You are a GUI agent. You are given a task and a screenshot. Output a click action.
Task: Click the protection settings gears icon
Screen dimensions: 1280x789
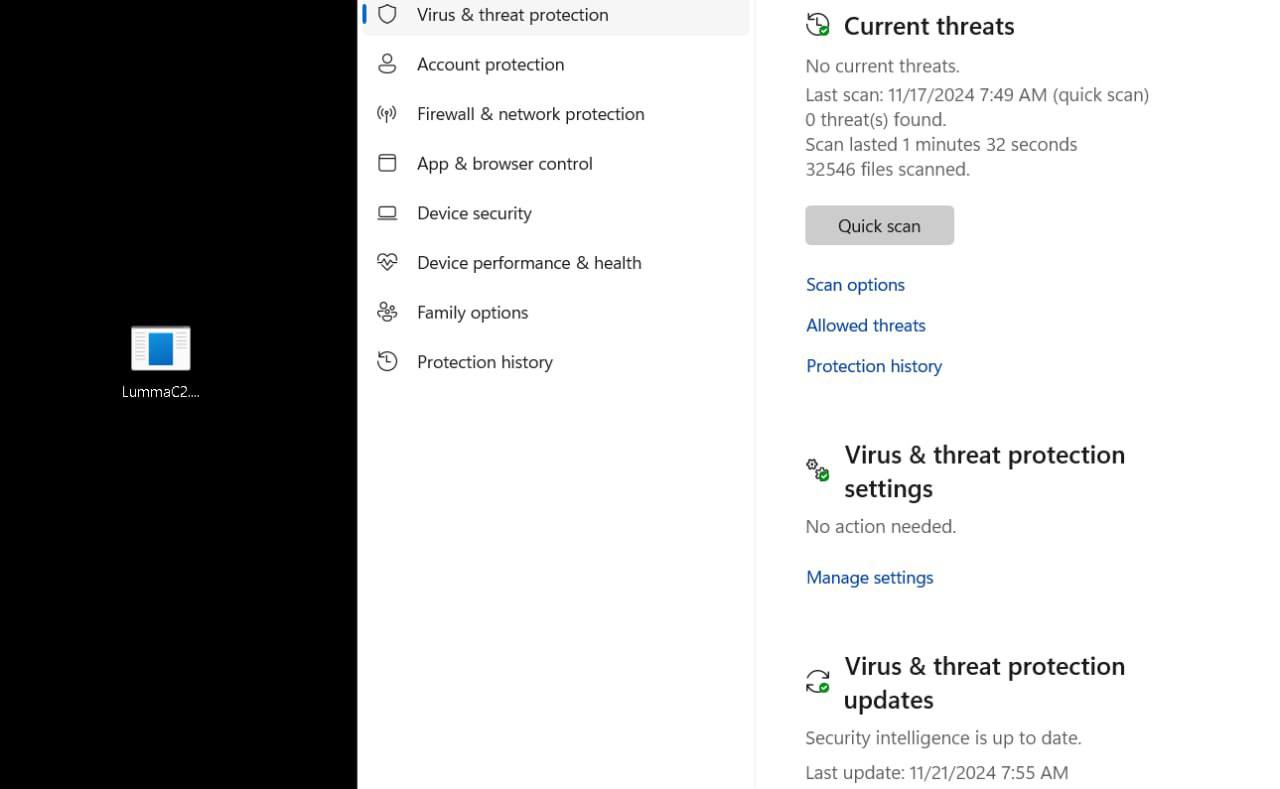point(818,469)
